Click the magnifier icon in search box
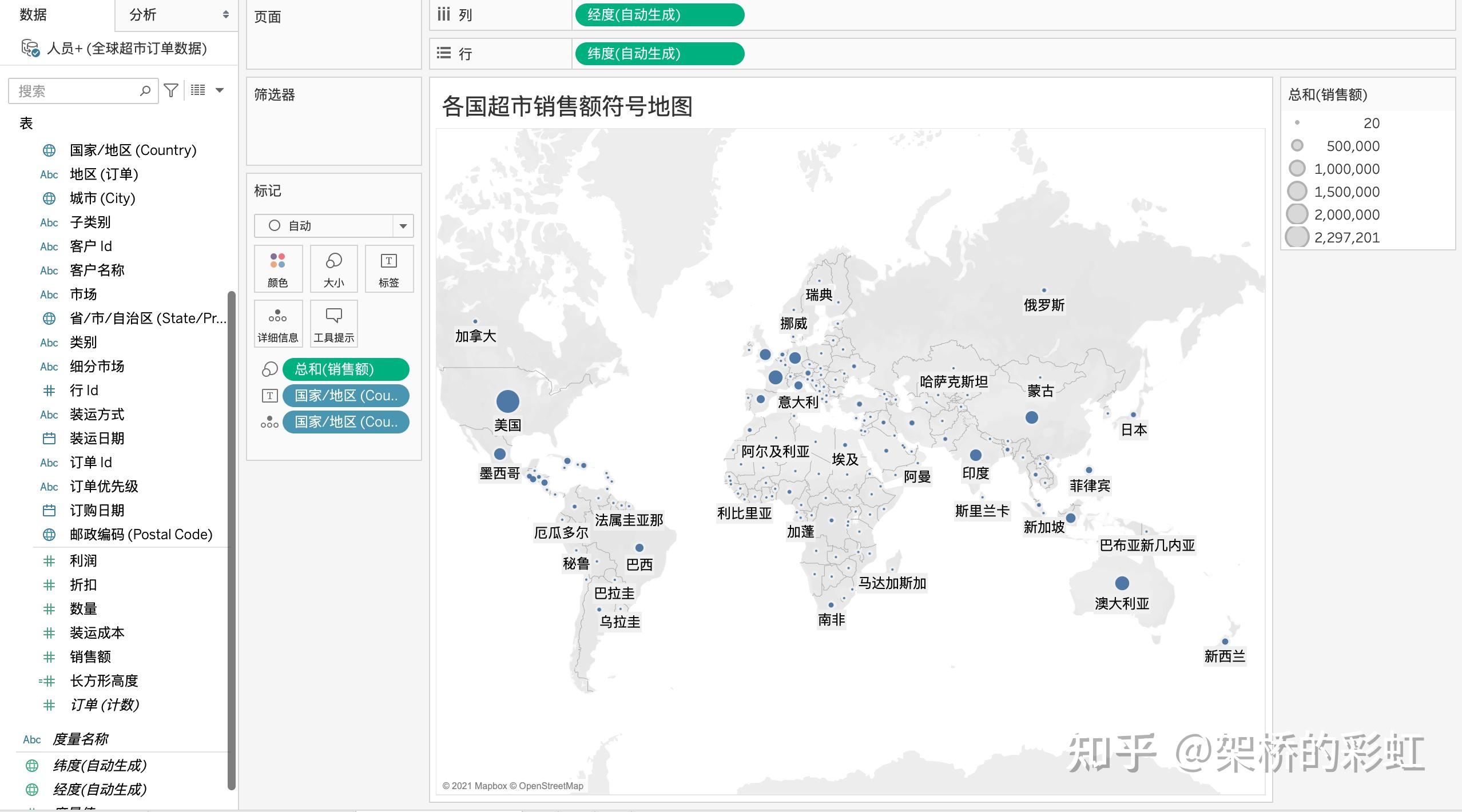 click(x=145, y=91)
